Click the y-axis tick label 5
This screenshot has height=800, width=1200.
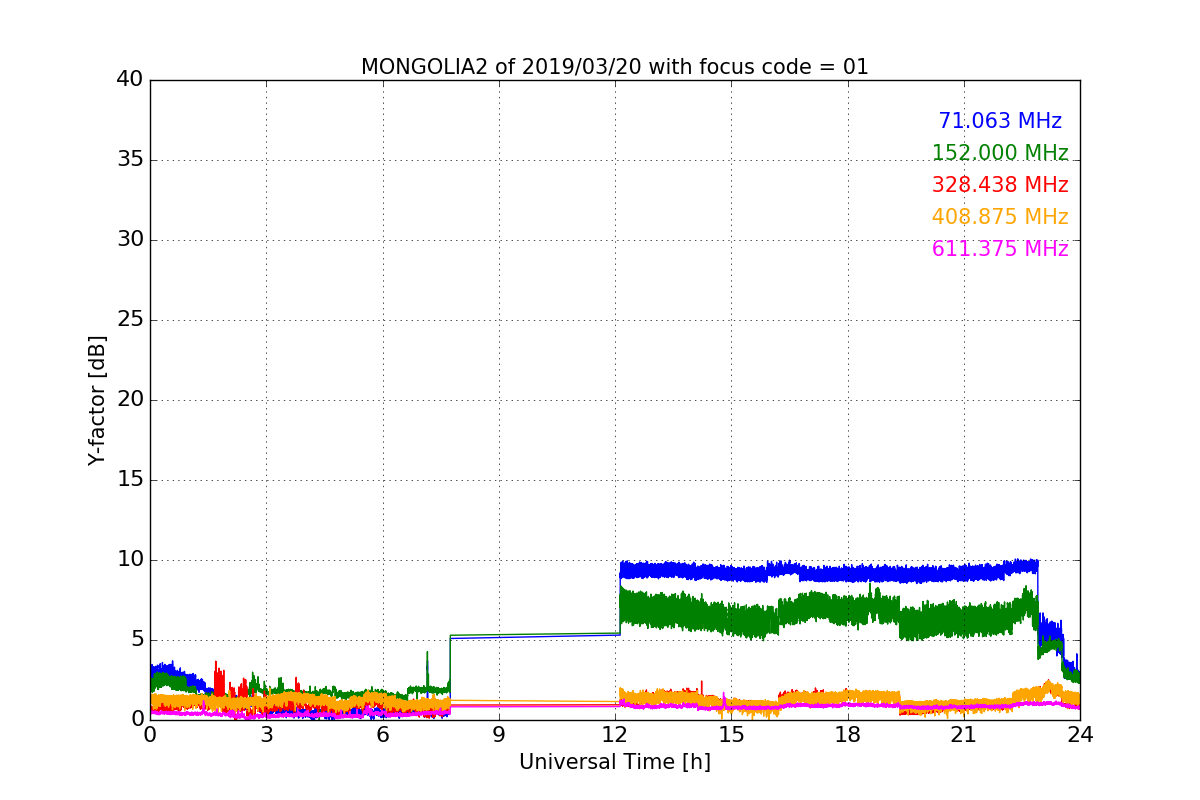[137, 640]
